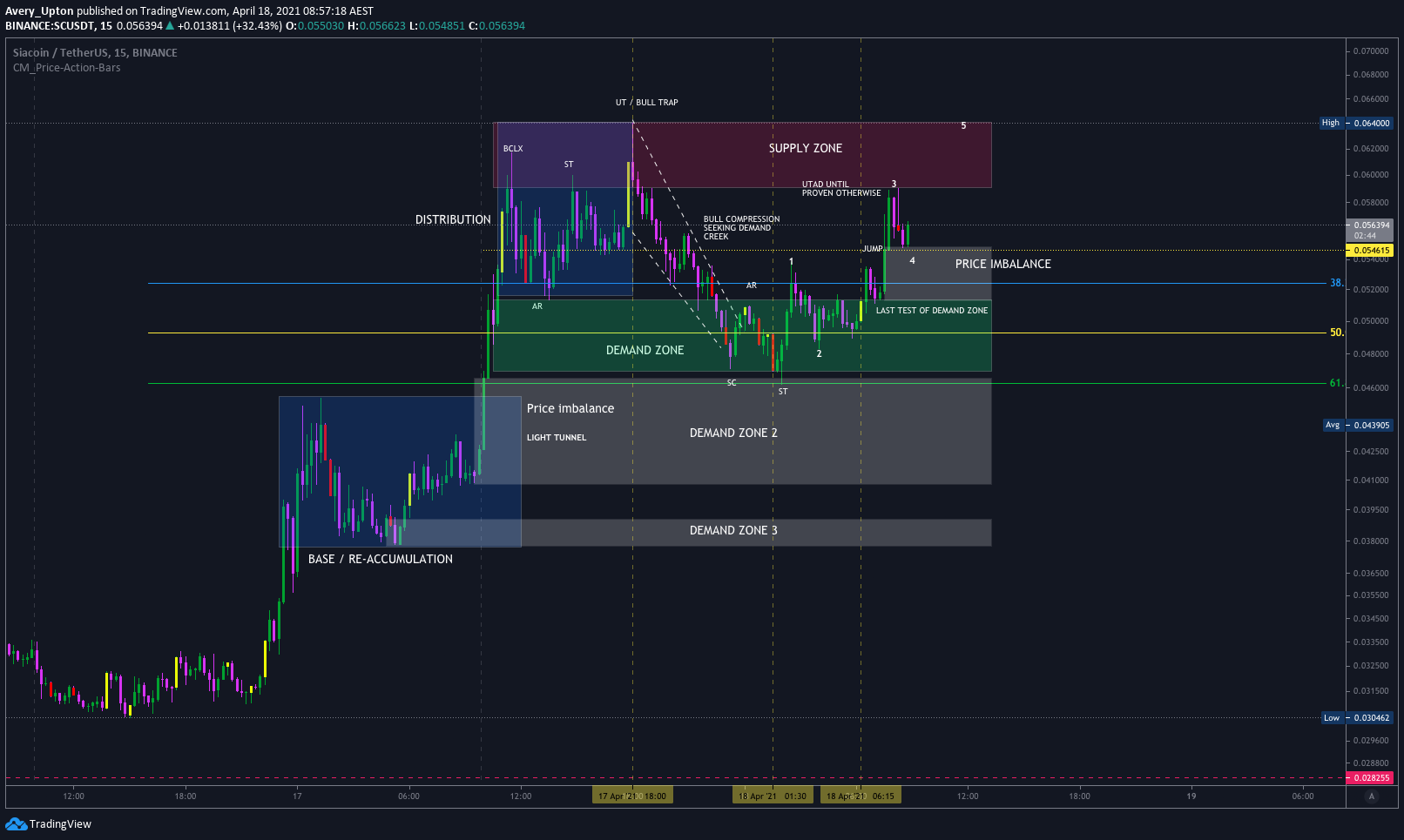Click the yellow 0.054615 price tag
Screen dimensions: 1404x840
pos(1369,251)
